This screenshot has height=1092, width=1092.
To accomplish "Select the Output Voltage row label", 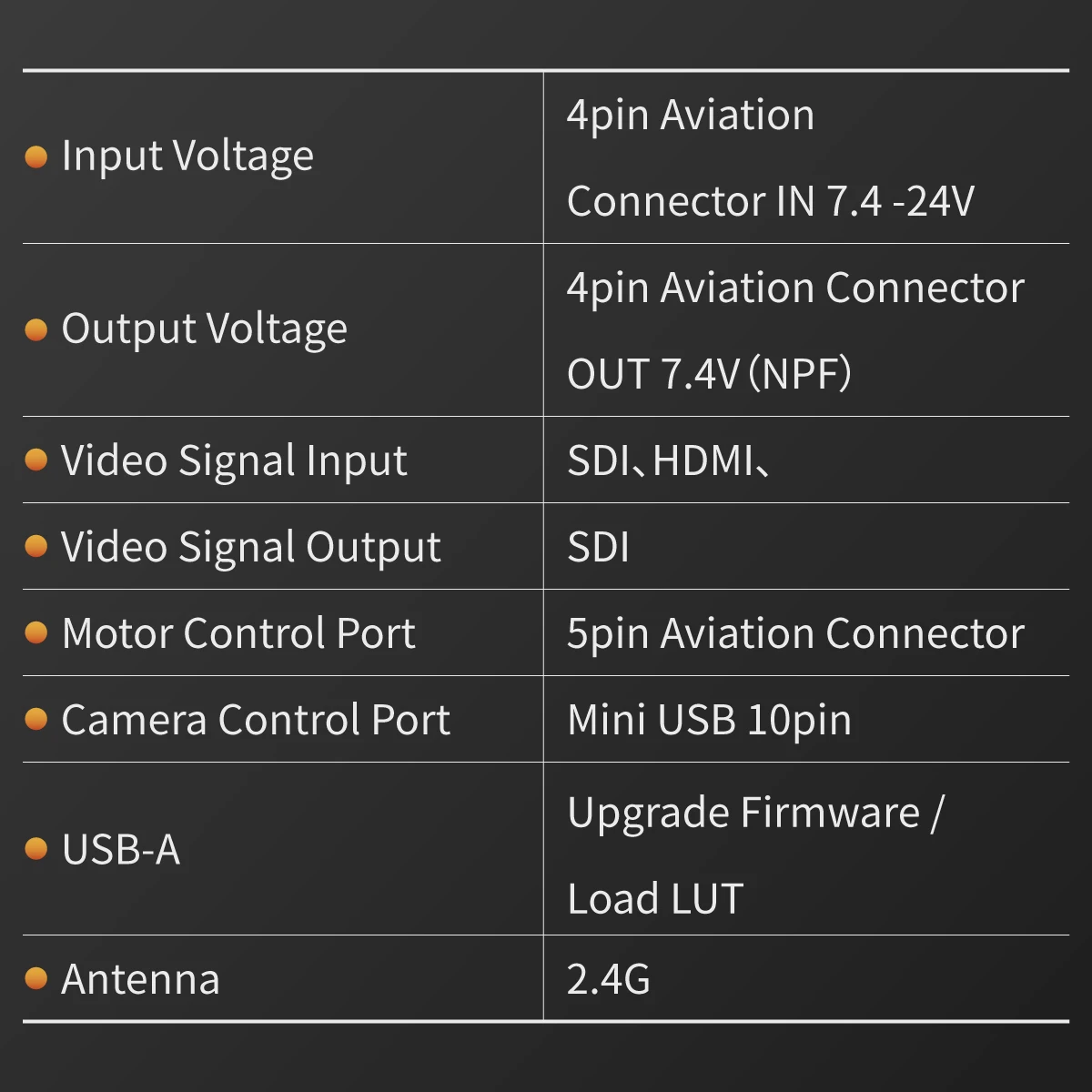I will pos(204,329).
